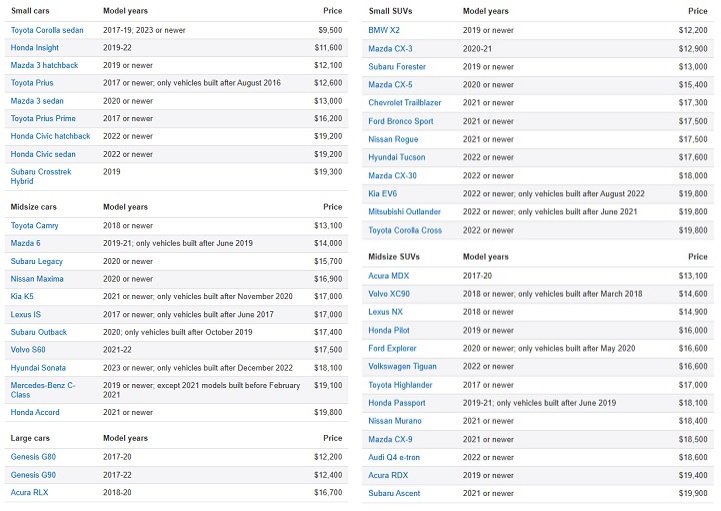Select the Volvo S60 link

[28, 350]
